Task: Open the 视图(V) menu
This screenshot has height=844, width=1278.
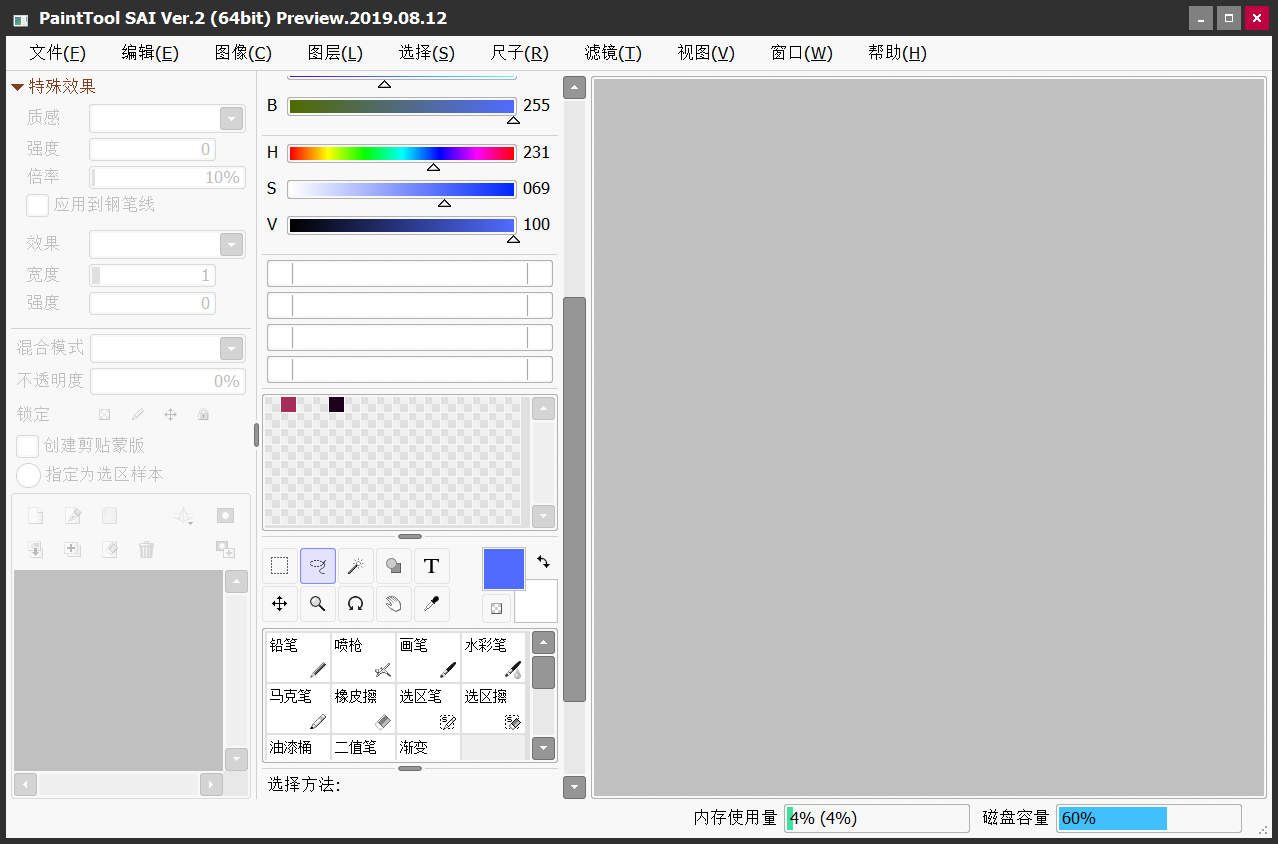Action: (706, 53)
